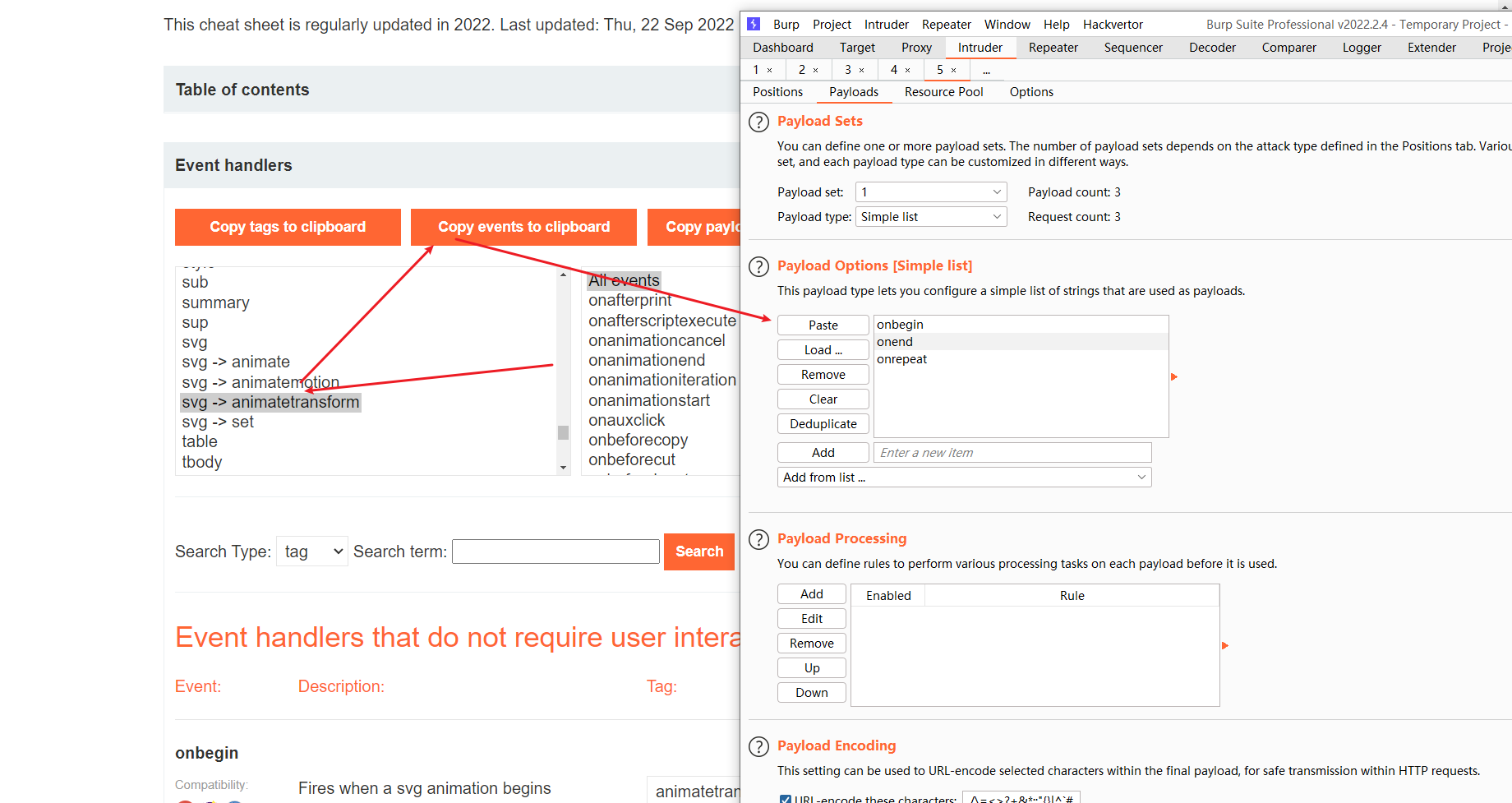
Task: Click the Up button for processing rules
Action: tap(811, 668)
